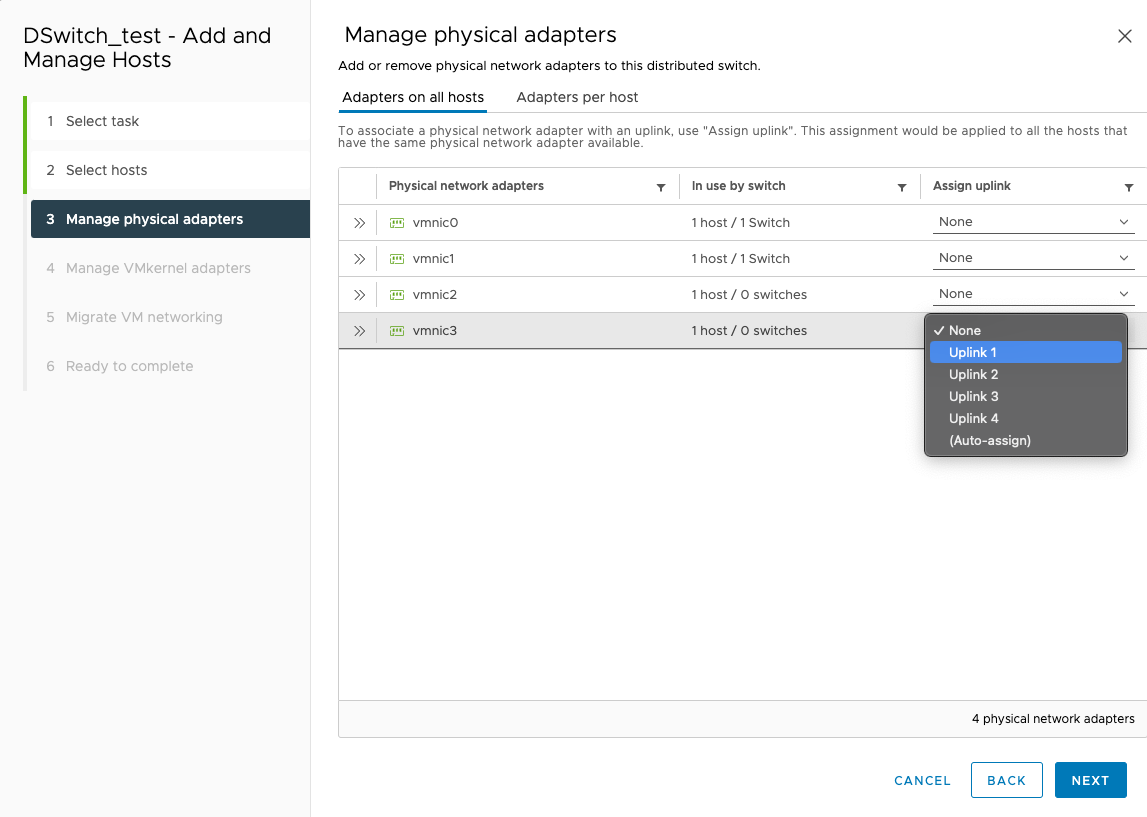Open the Assign uplink column filter
Image resolution: width=1147 pixels, height=817 pixels.
coord(1131,187)
